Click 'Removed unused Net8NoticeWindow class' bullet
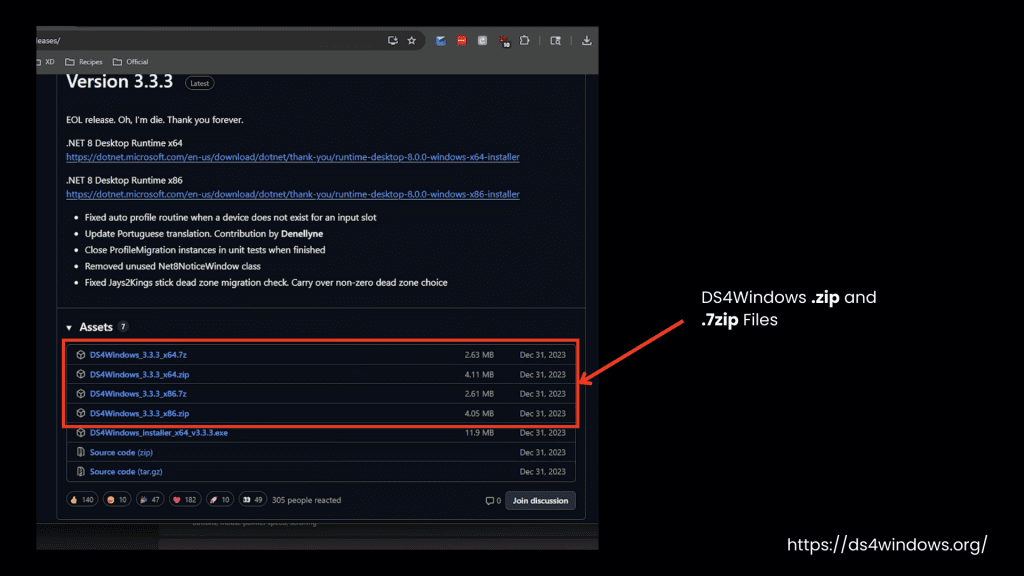 [x=172, y=266]
